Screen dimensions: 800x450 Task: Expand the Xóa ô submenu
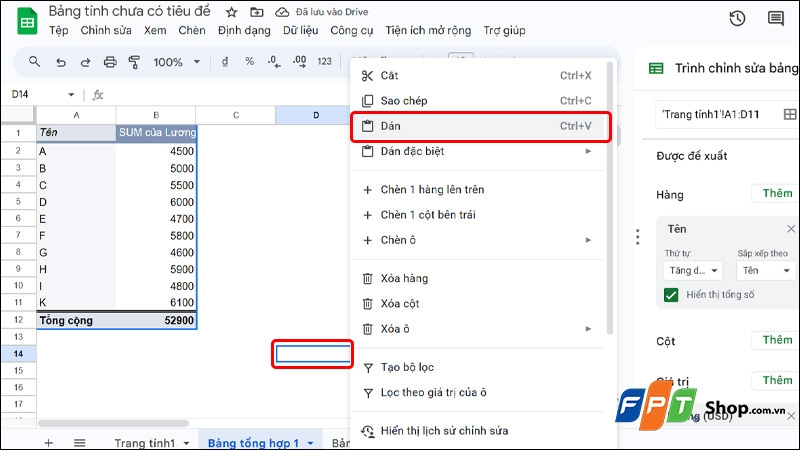478,329
